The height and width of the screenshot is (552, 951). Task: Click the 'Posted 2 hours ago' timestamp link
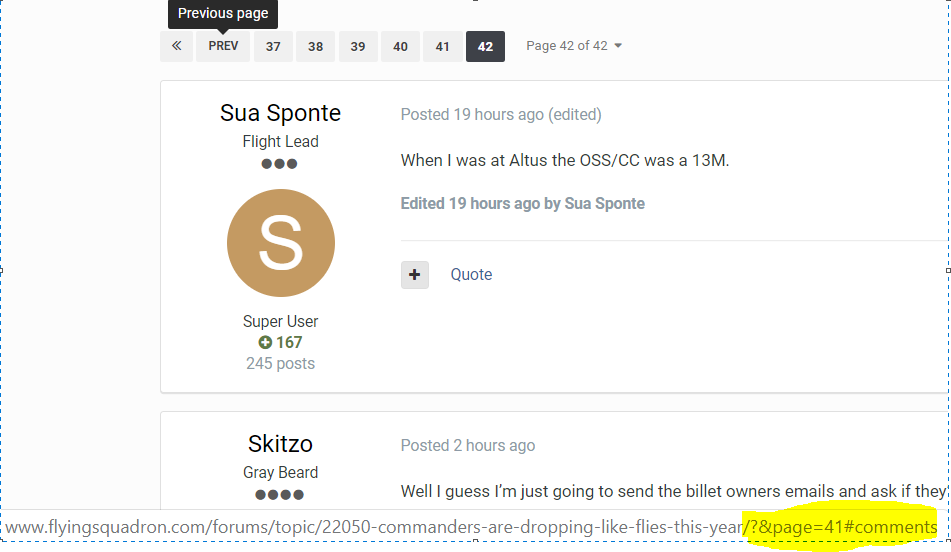click(468, 445)
